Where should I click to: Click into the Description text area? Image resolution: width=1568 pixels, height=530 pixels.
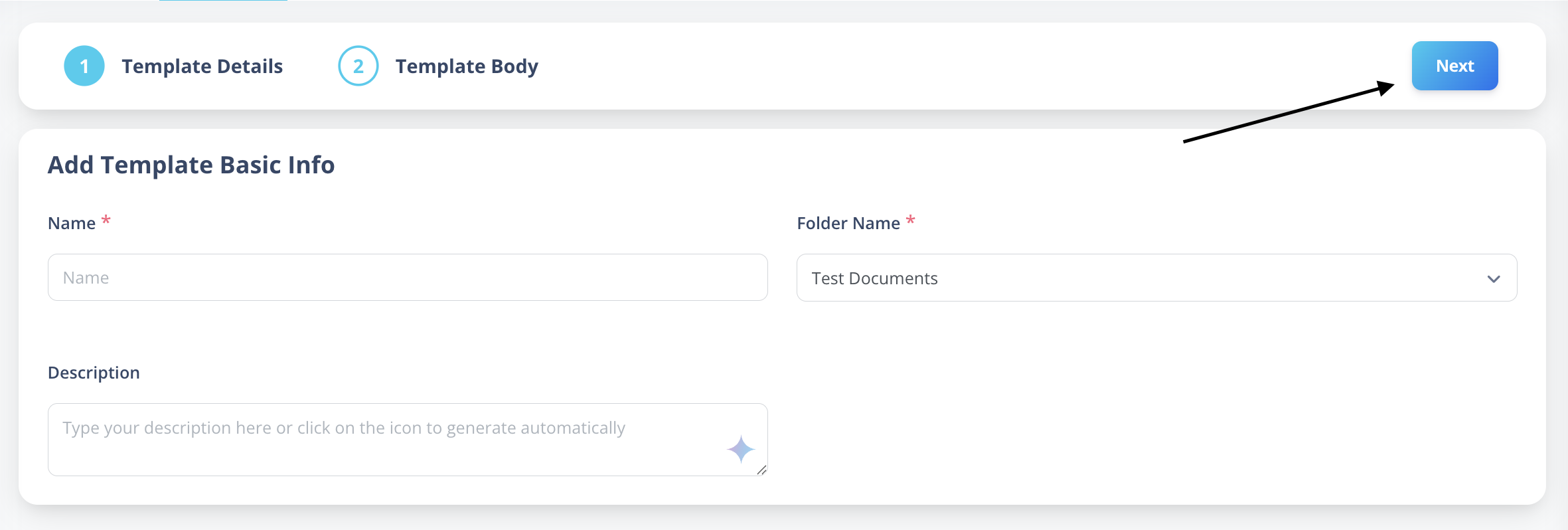pyautogui.click(x=408, y=440)
